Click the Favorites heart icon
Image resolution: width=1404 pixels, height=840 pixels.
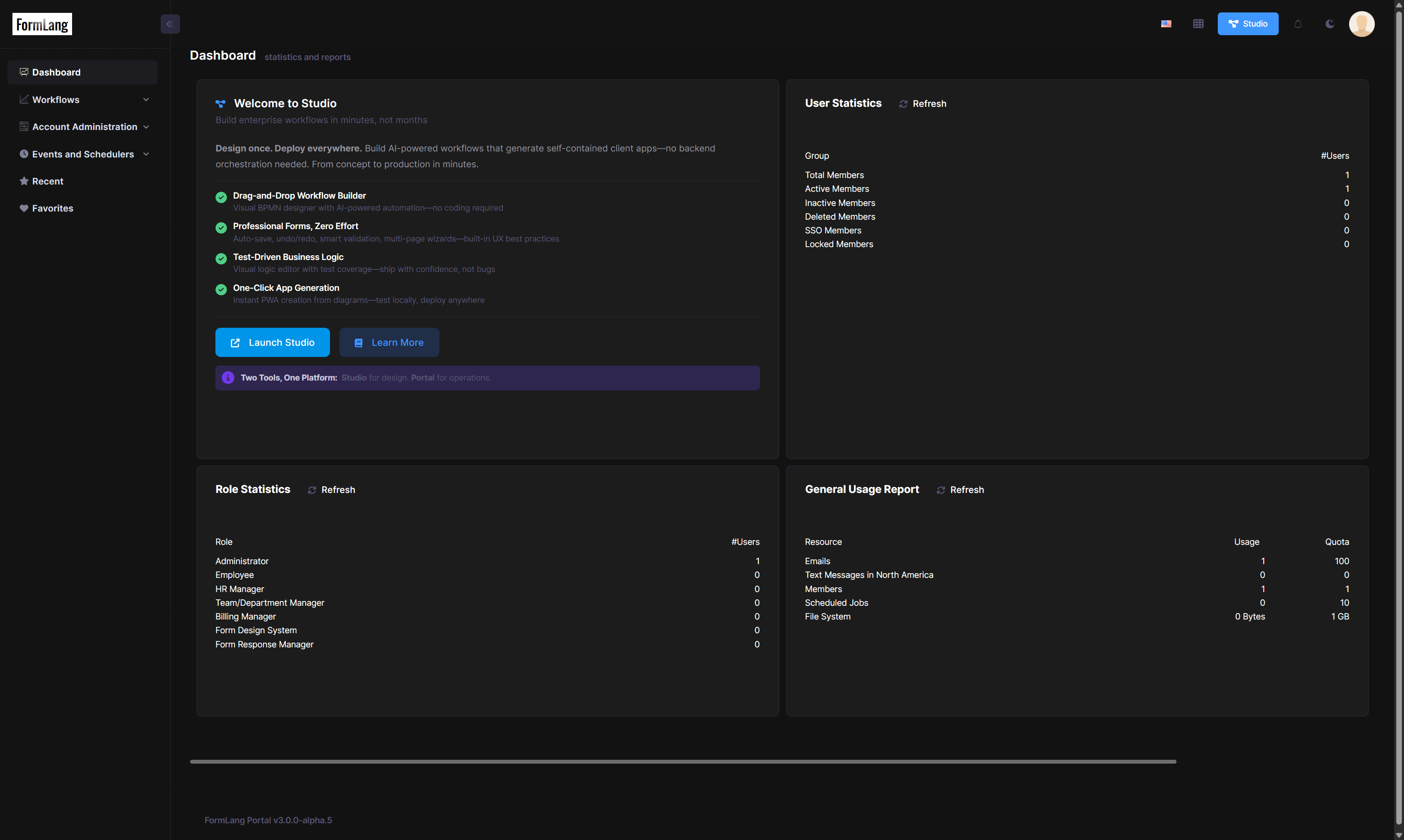click(x=24, y=208)
